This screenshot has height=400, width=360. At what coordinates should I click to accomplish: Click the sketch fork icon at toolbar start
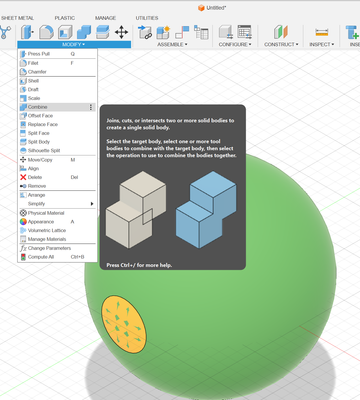tap(5, 32)
